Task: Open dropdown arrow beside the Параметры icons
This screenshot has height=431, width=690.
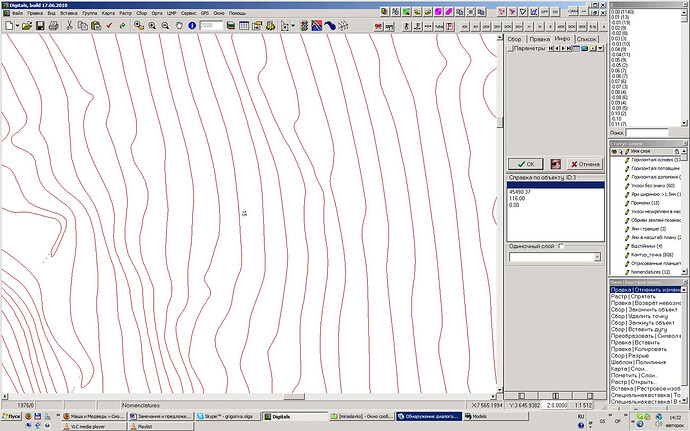Action: pos(600,48)
